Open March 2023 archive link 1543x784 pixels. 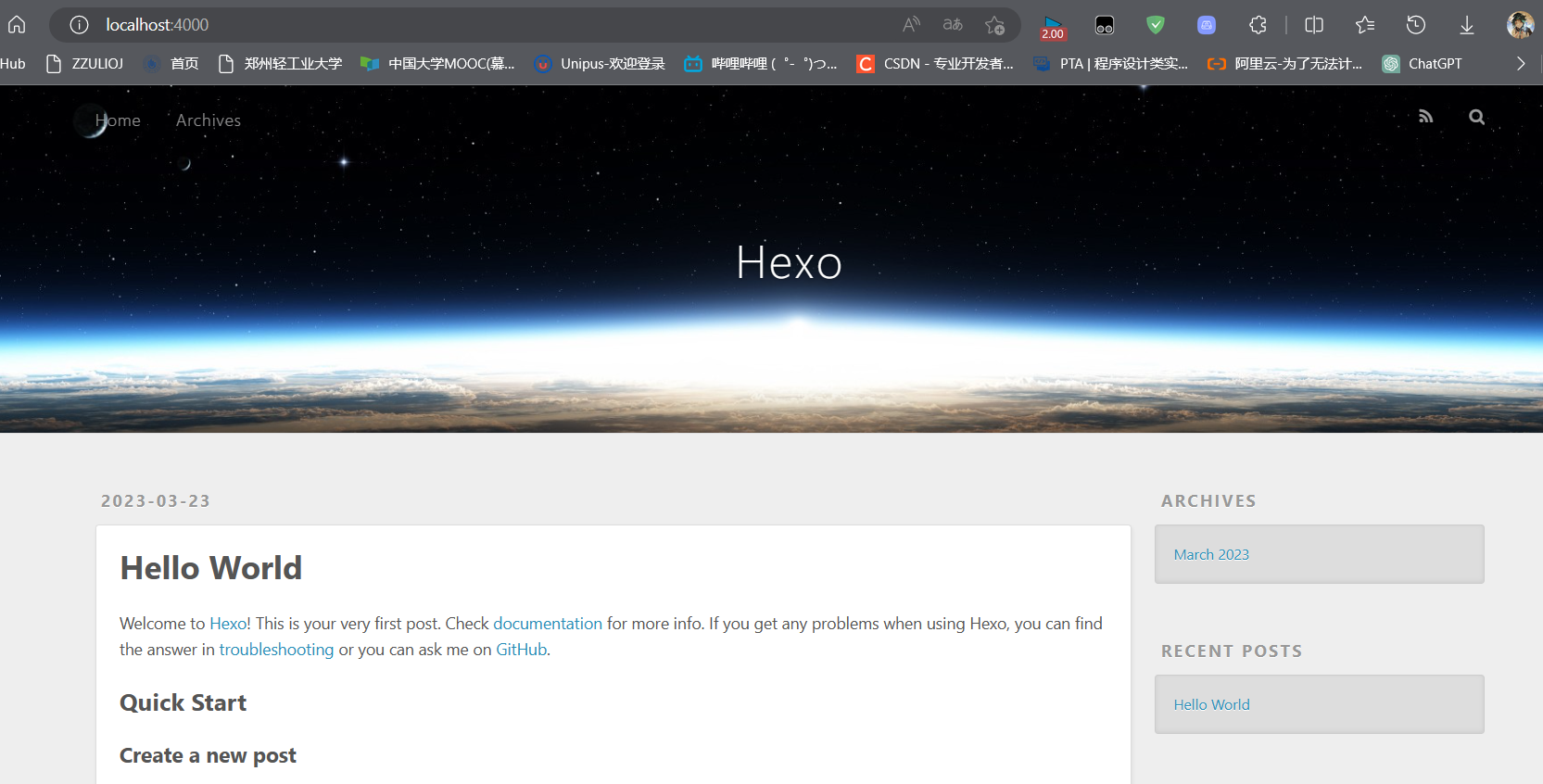tap(1211, 554)
